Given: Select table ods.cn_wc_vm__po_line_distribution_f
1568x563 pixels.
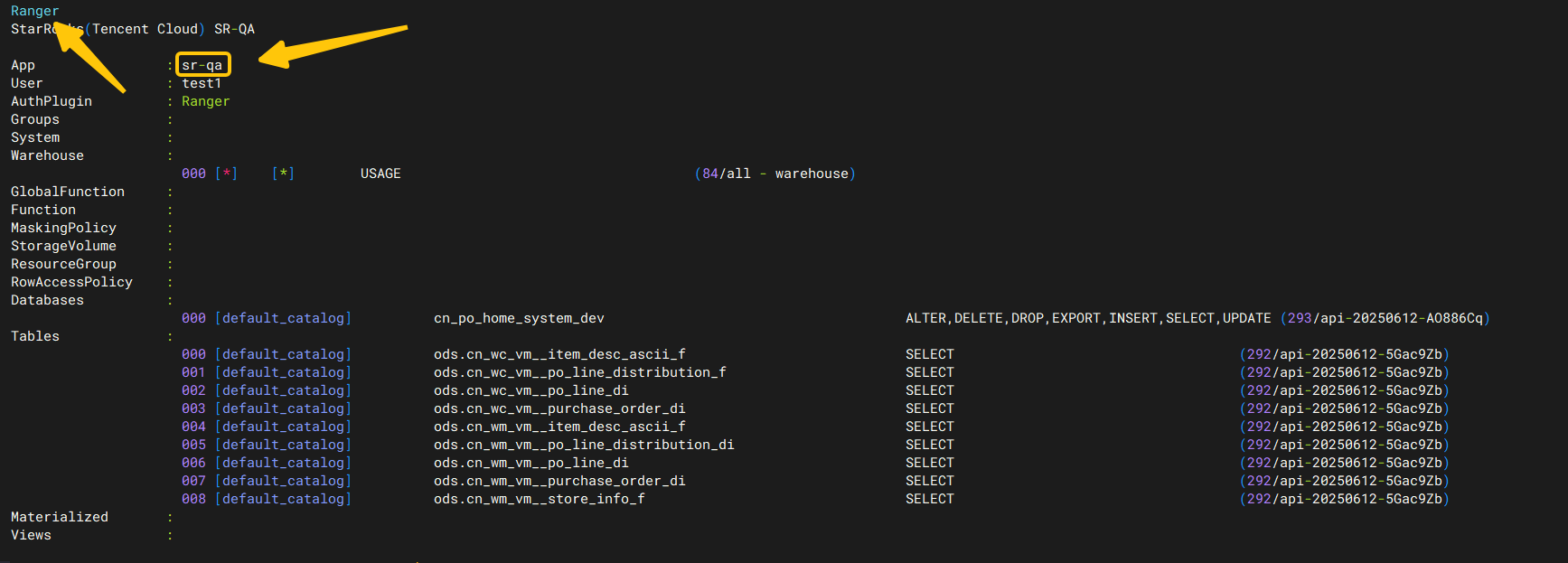Looking at the screenshot, I should pos(580,372).
